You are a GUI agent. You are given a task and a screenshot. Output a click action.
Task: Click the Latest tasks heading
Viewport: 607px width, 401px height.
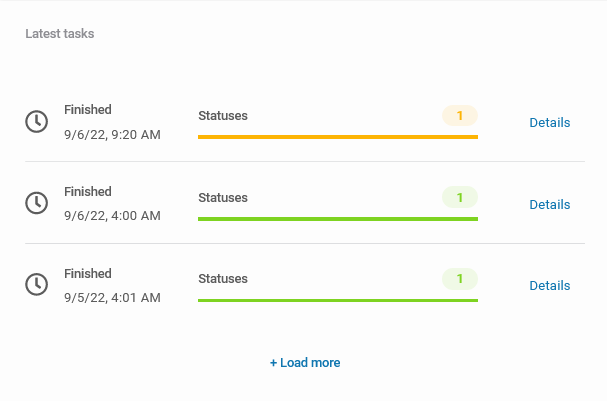(60, 34)
